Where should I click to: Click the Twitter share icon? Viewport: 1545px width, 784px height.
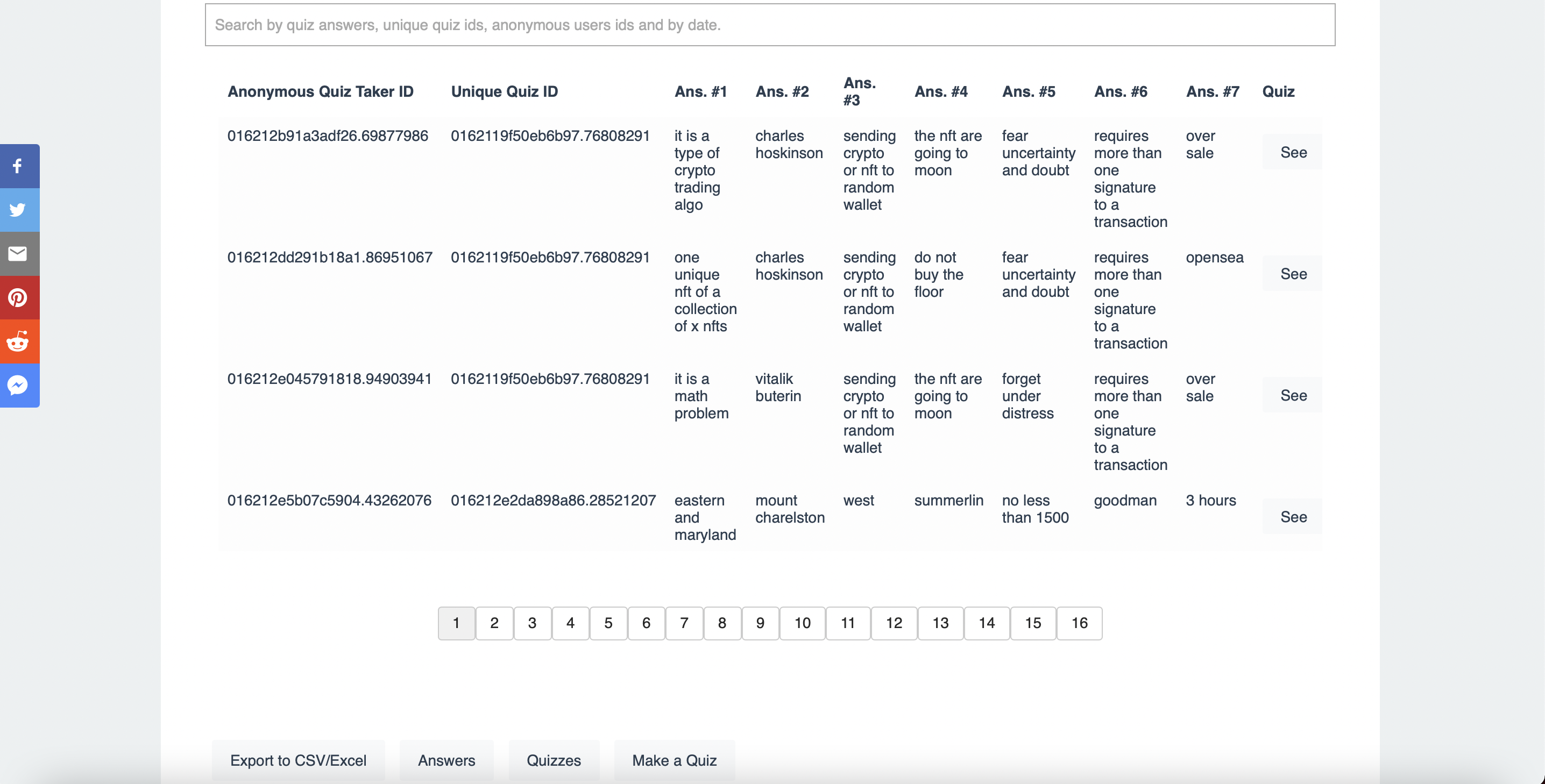[18, 210]
